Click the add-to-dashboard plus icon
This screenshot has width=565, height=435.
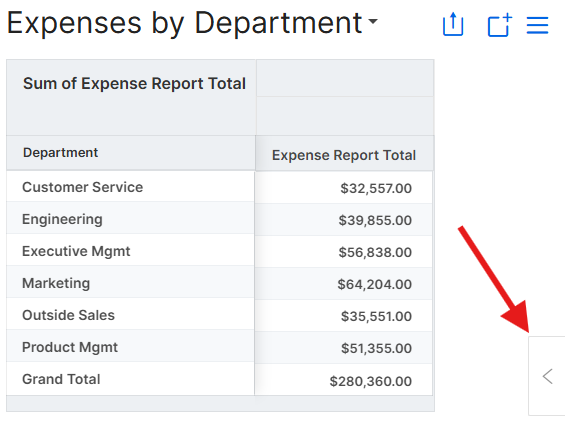(500, 25)
